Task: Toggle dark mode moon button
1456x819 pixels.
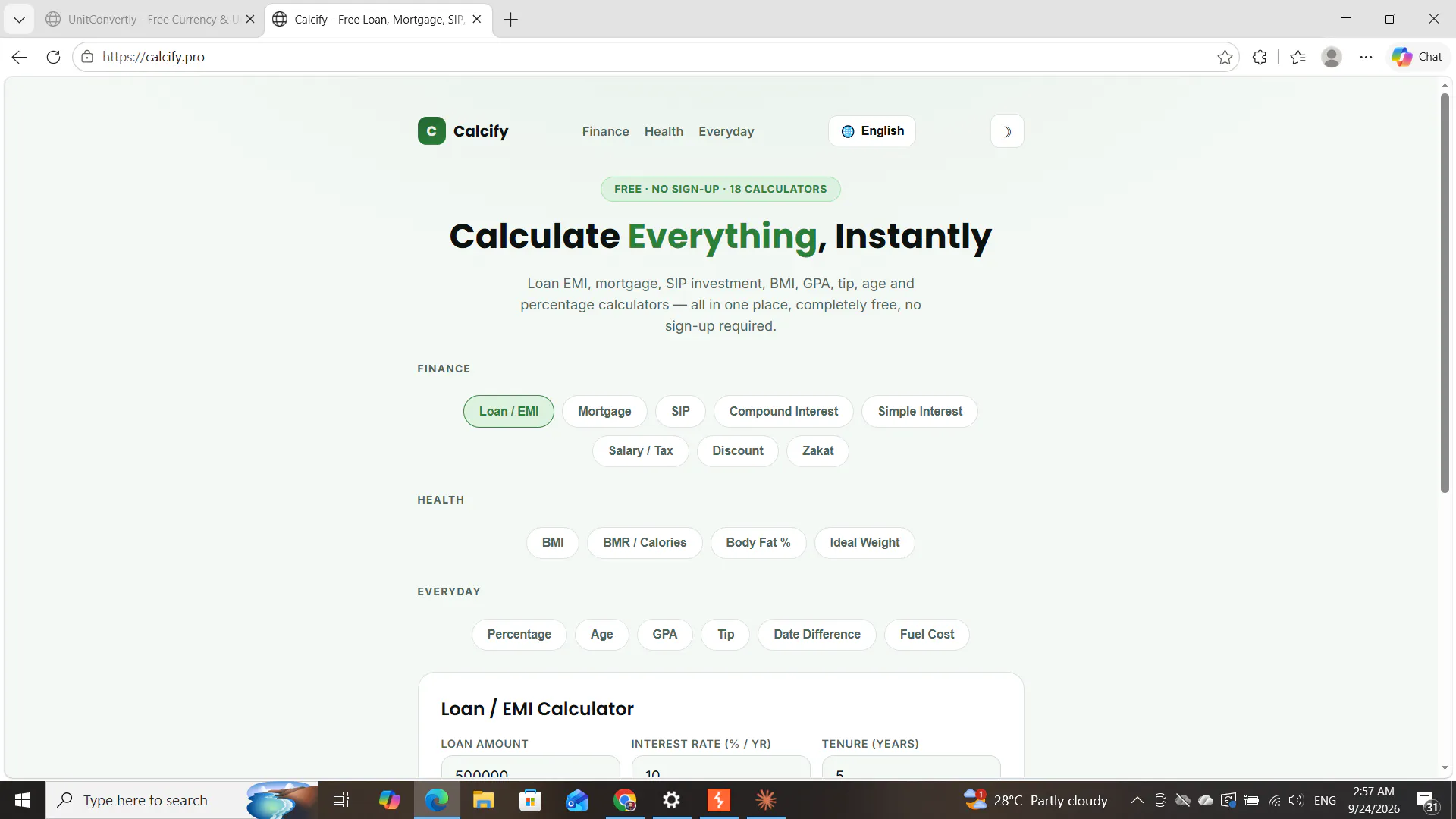Action: point(1007,131)
